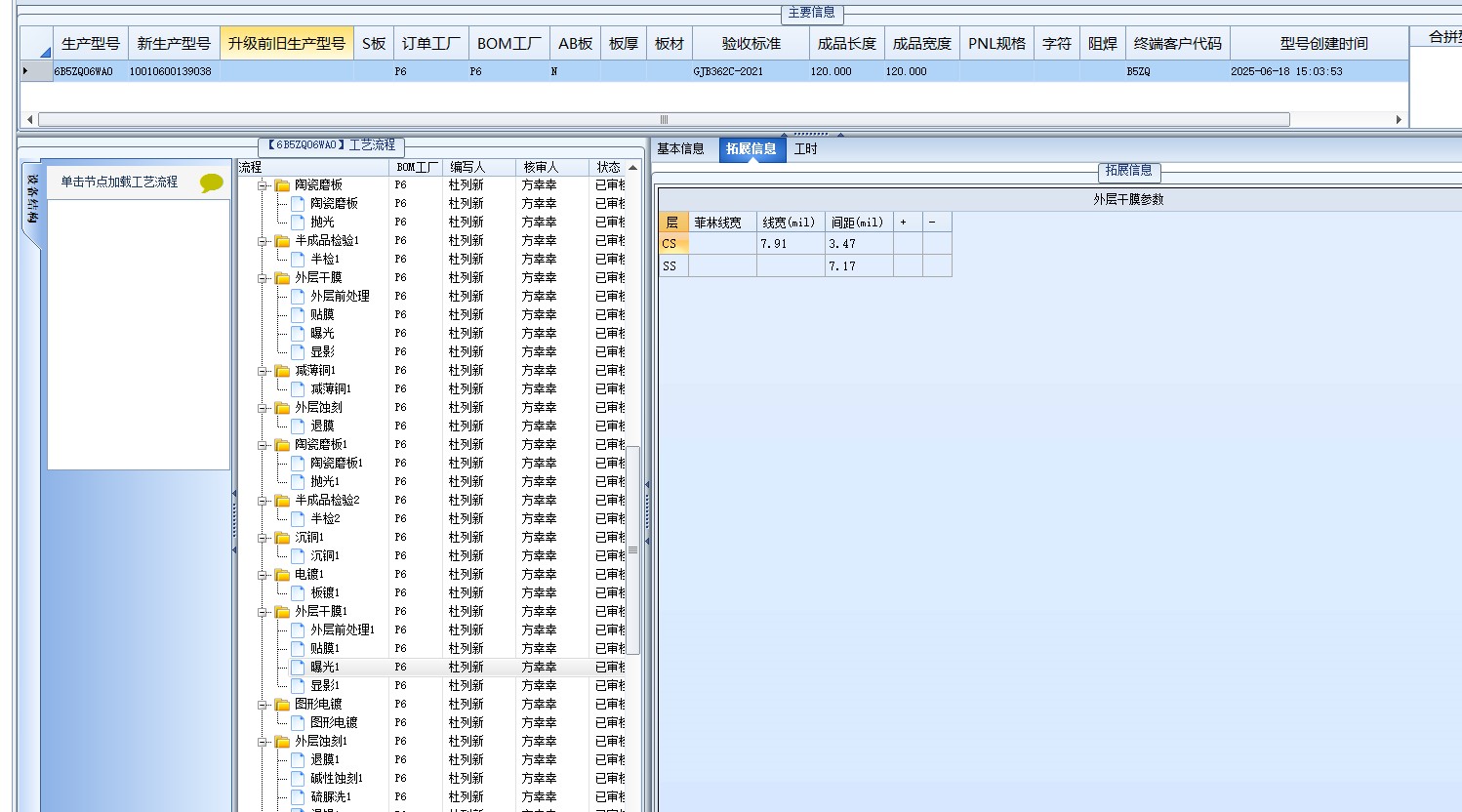Screen dimensions: 1462x812
Task: Click the top grid select-all corner cell
Action: pyautogui.click(x=36, y=44)
